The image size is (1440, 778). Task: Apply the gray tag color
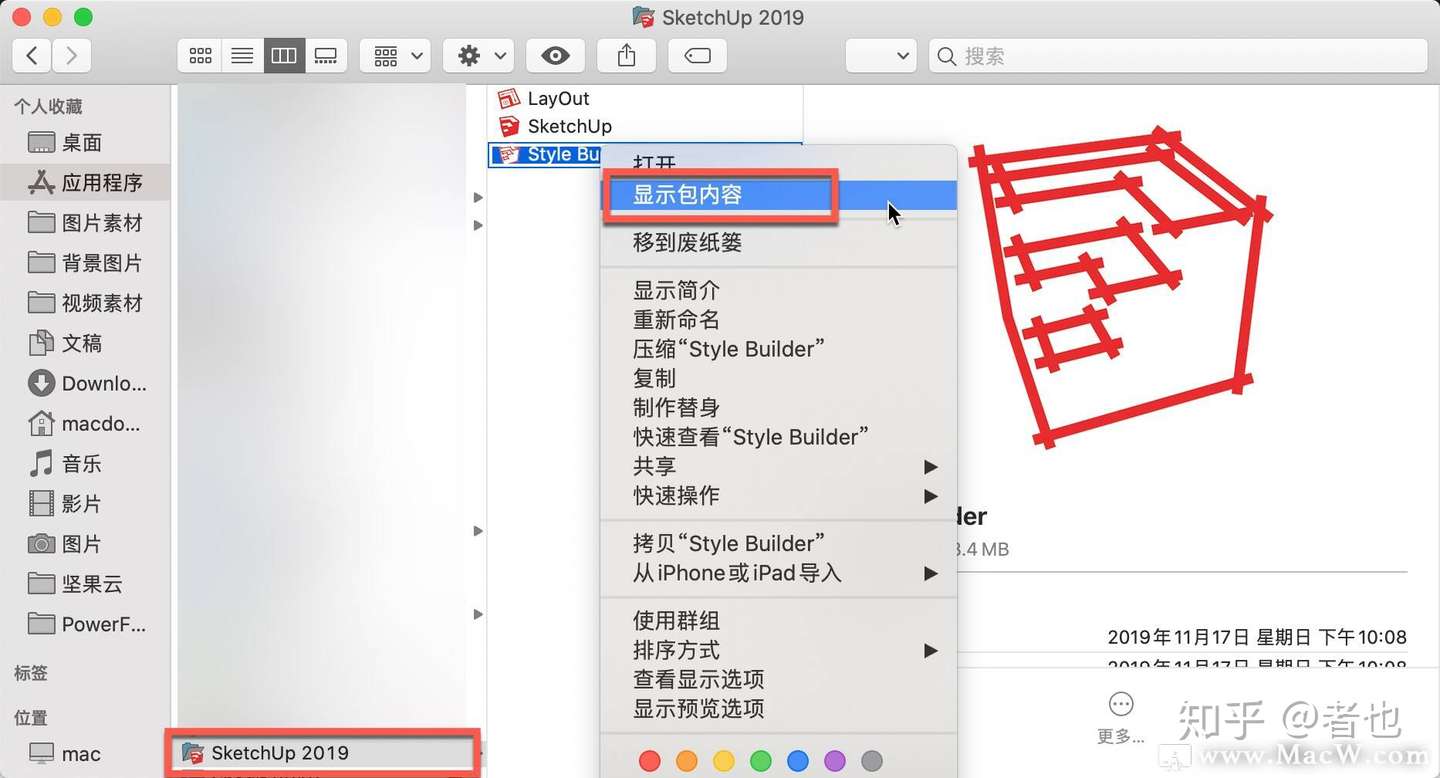click(x=872, y=762)
